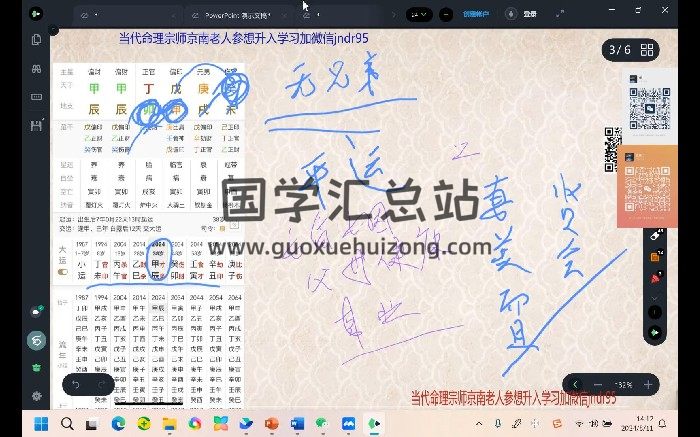Open the notification bell in taskbar
This screenshot has width=700, height=437.
(663, 424)
